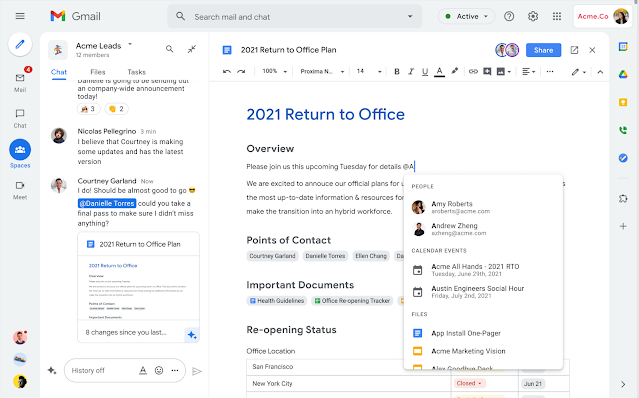The width and height of the screenshot is (639, 398).
Task: Switch to the Chat tab
Action: coord(59,72)
